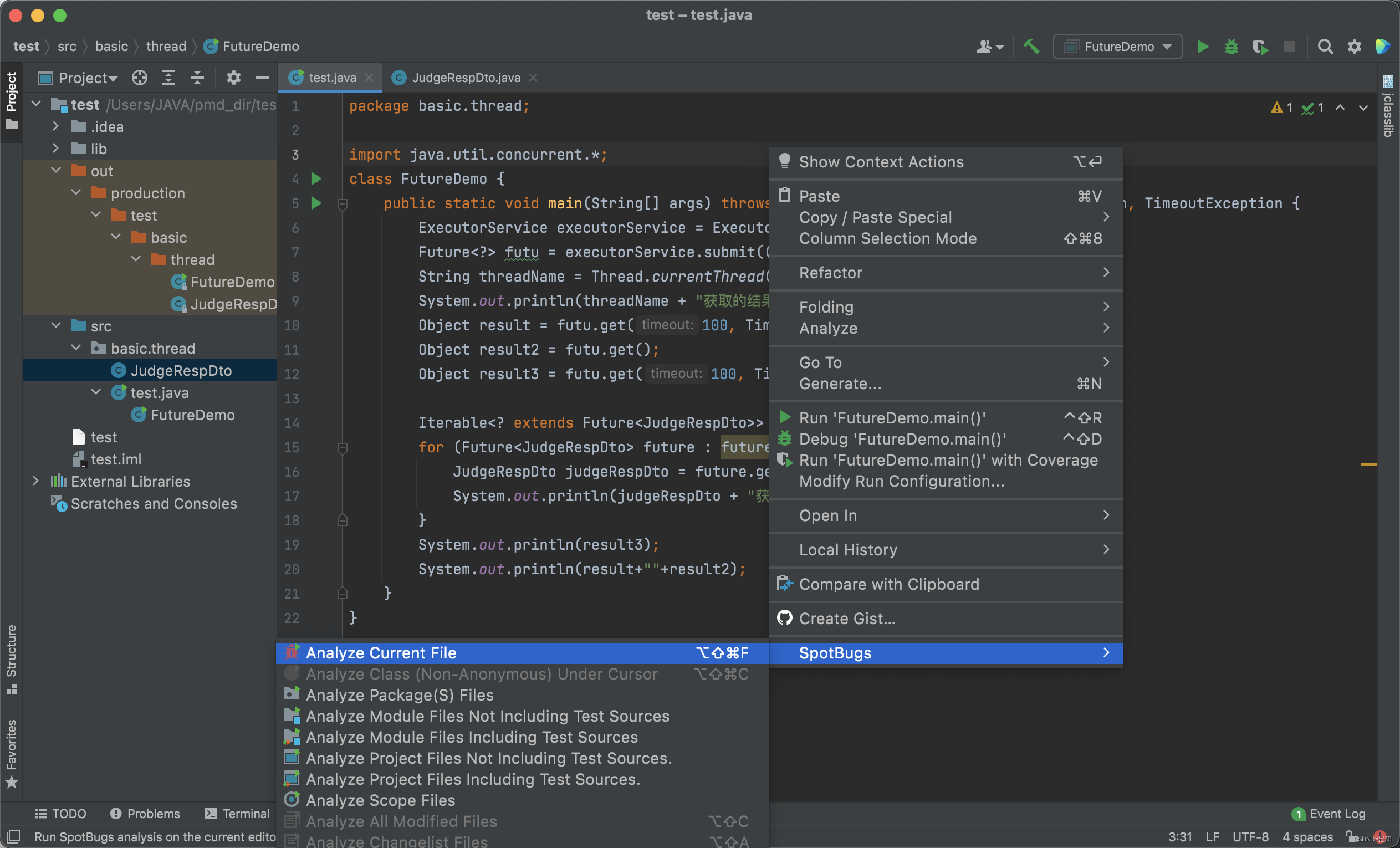Viewport: 1400px width, 848px height.
Task: Open the Terminal tool window
Action: [x=237, y=813]
